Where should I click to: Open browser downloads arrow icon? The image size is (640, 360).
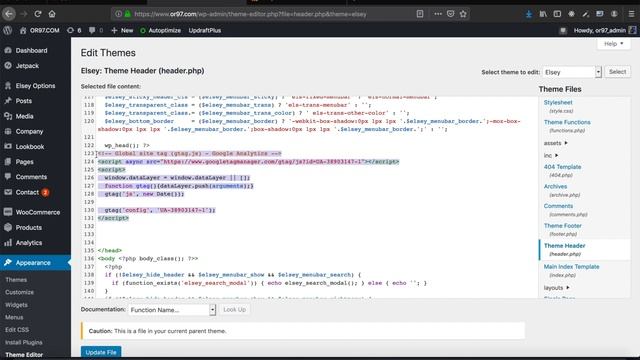529,14
